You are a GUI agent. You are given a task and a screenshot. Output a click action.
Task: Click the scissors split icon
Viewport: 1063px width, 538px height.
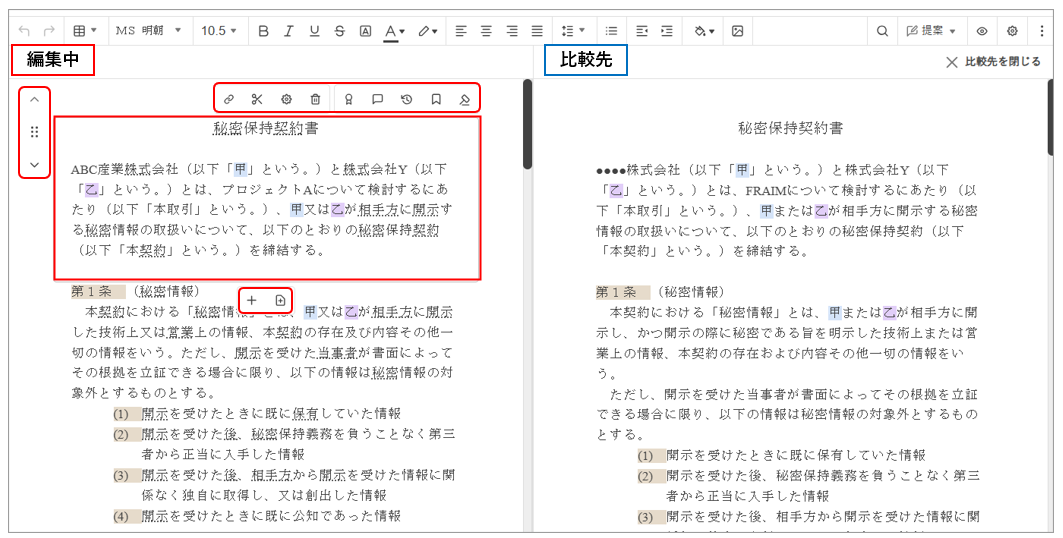(x=257, y=99)
